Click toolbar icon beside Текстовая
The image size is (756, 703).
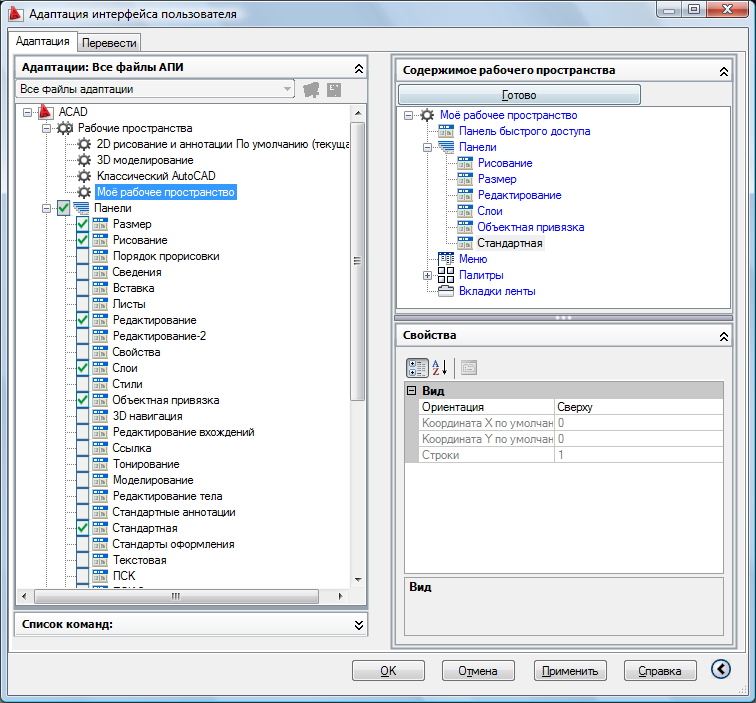[x=100, y=560]
